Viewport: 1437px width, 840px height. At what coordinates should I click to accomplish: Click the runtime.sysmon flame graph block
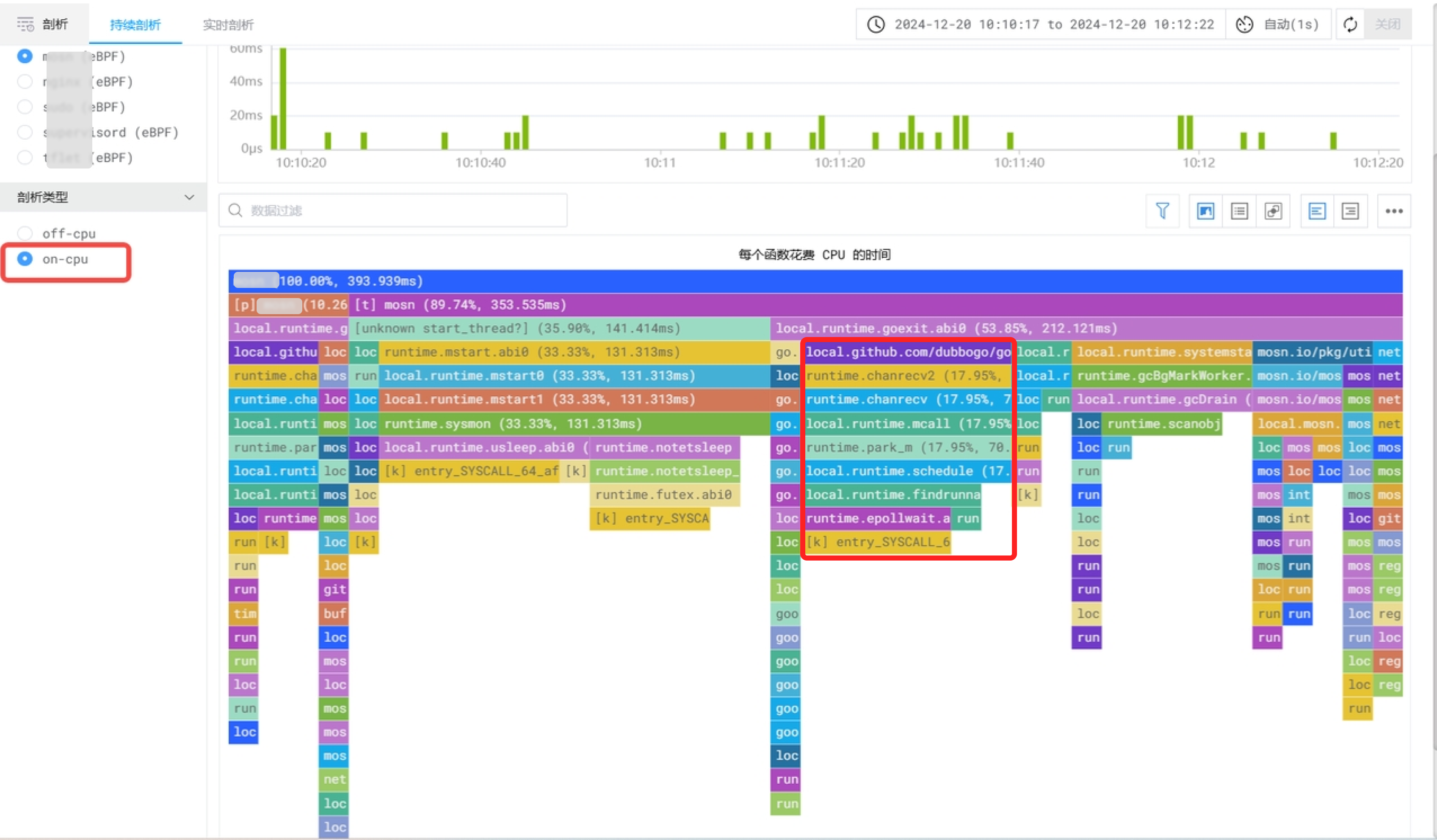pyautogui.click(x=570, y=424)
